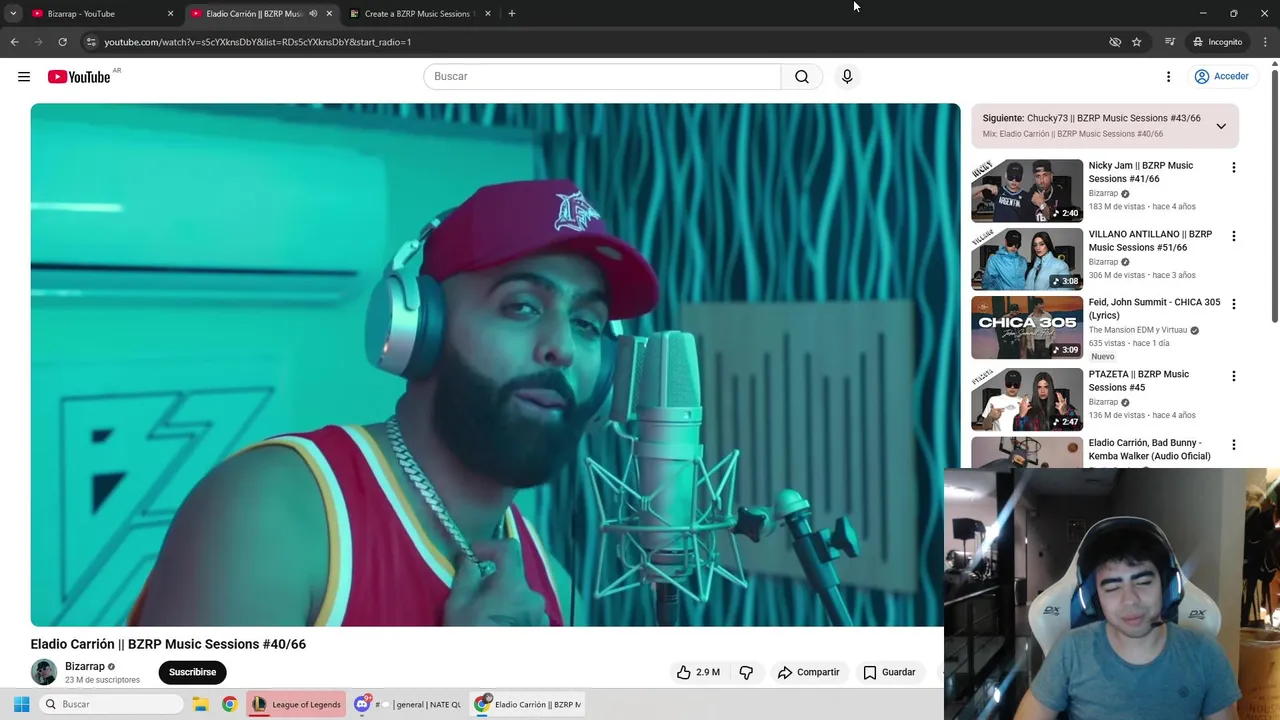Screen dimensions: 1280x720
Task: Close the 'Create a BZRP Music Sessions' tab
Action: (x=488, y=14)
